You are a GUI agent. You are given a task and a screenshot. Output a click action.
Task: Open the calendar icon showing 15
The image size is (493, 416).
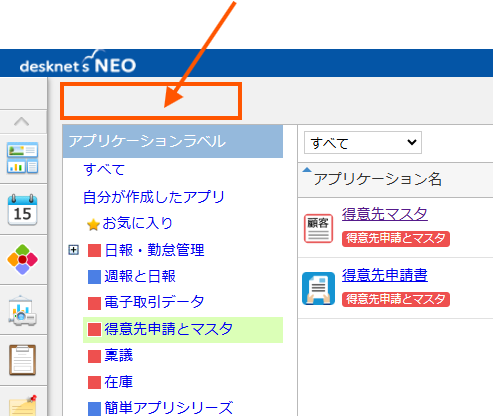(x=22, y=210)
